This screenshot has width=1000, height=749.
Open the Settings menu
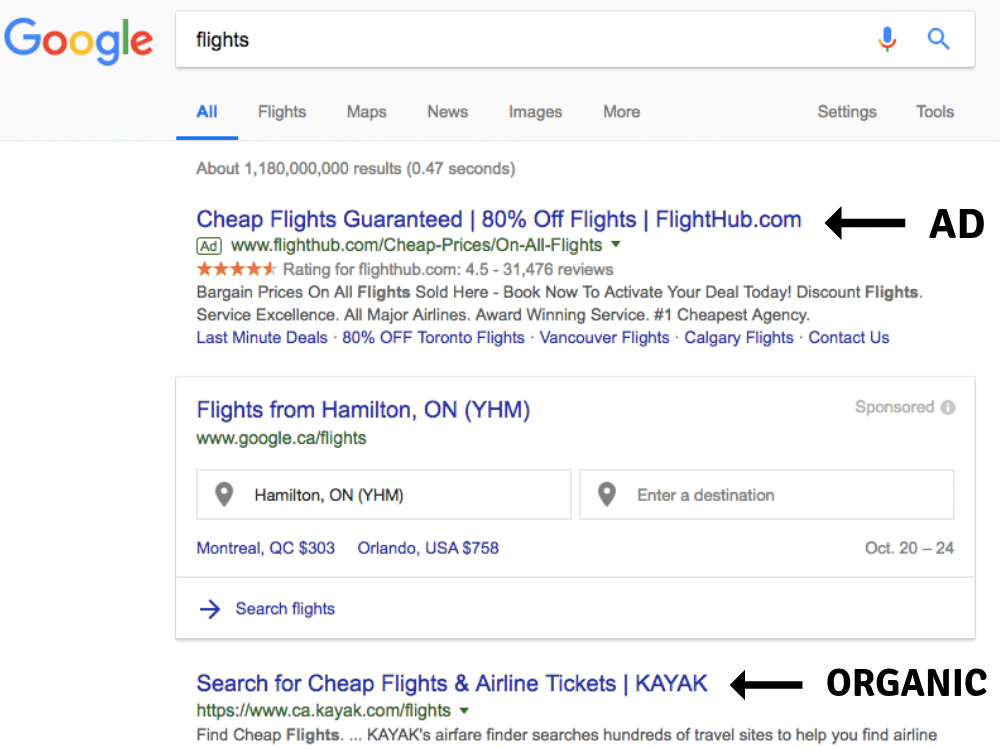846,112
